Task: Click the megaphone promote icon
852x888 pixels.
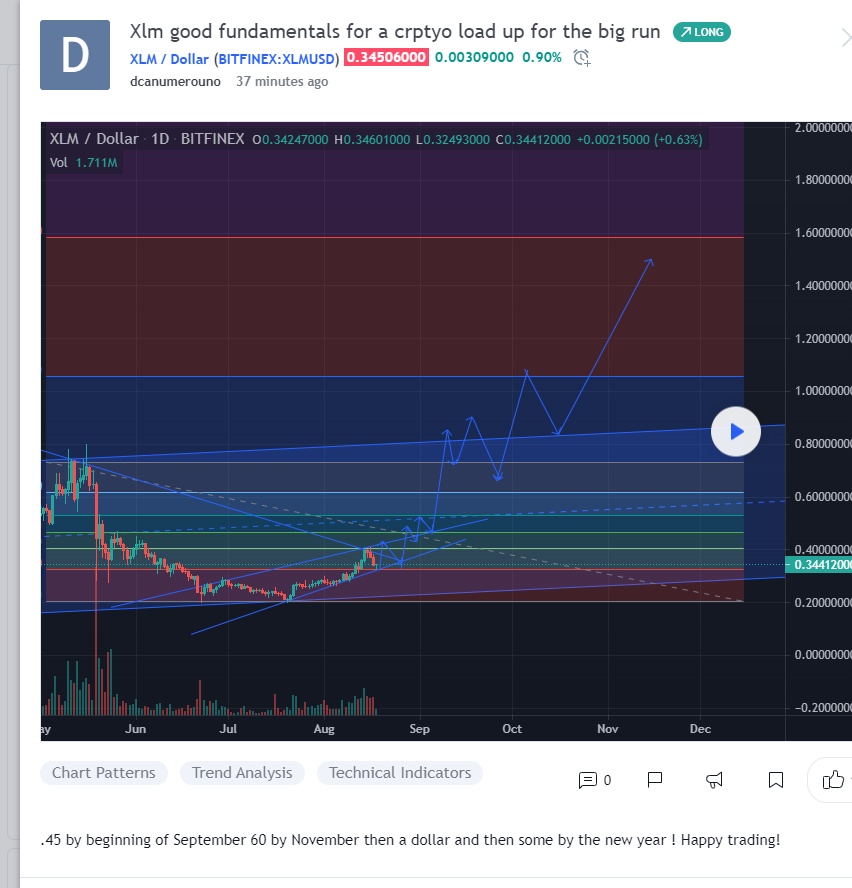Action: click(x=715, y=780)
